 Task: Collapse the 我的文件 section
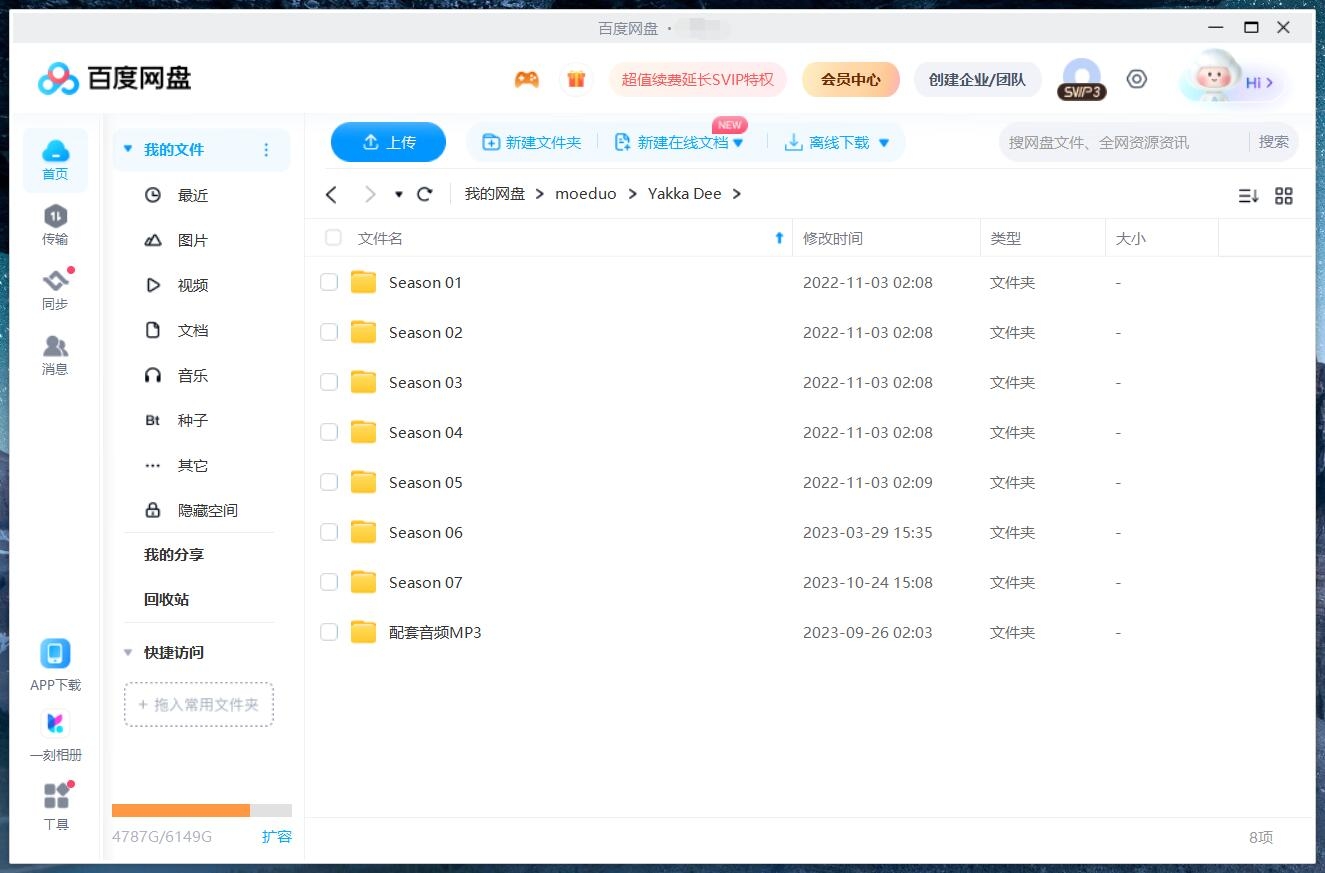[128, 148]
